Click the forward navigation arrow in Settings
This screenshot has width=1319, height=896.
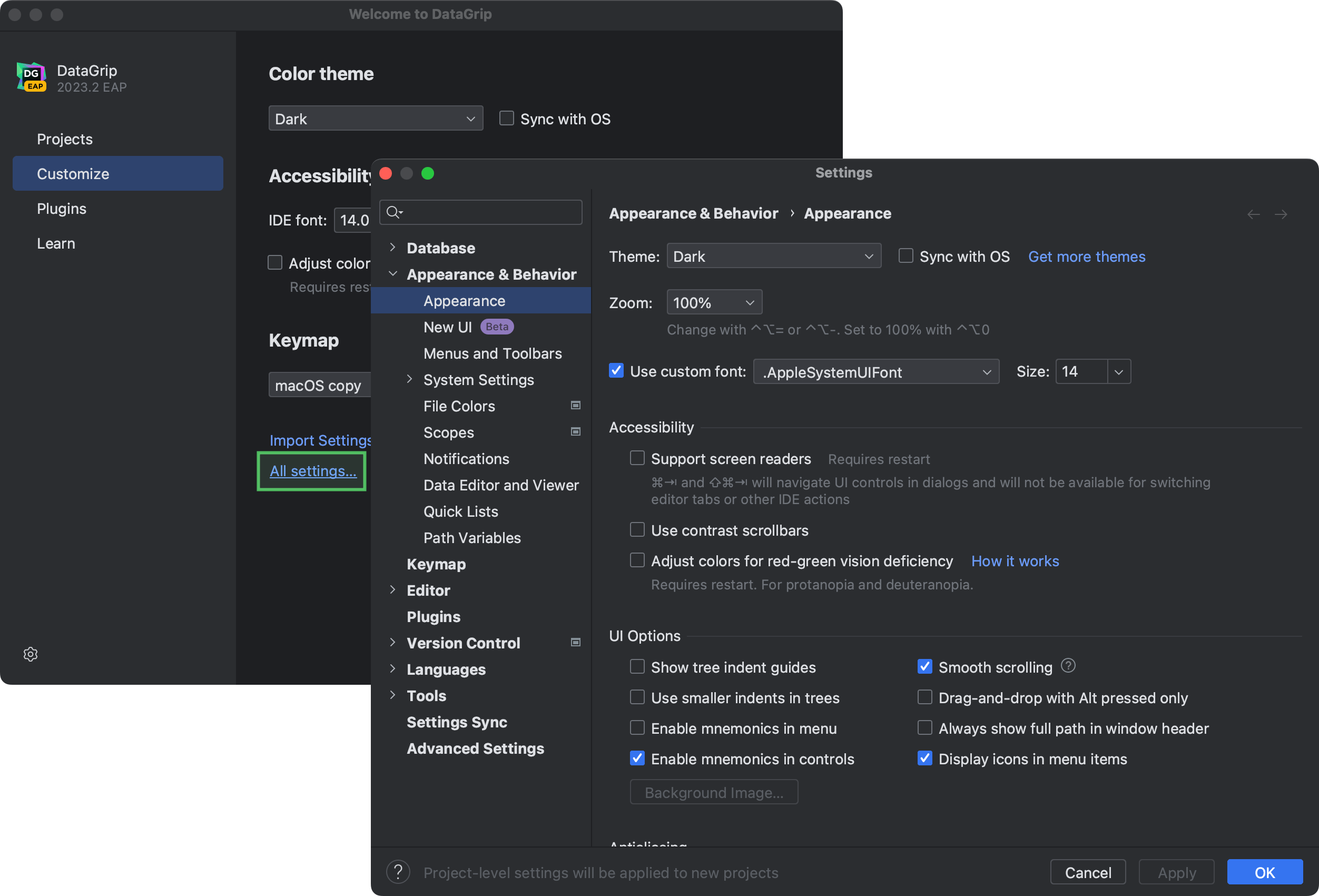point(1282,214)
